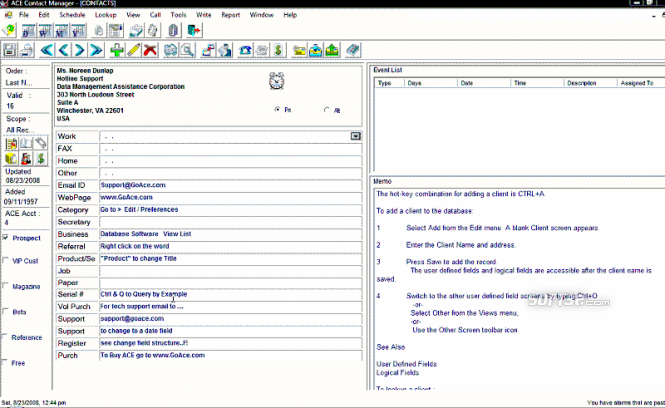Open the Write menu
The width and height of the screenshot is (665, 408).
(x=204, y=15)
